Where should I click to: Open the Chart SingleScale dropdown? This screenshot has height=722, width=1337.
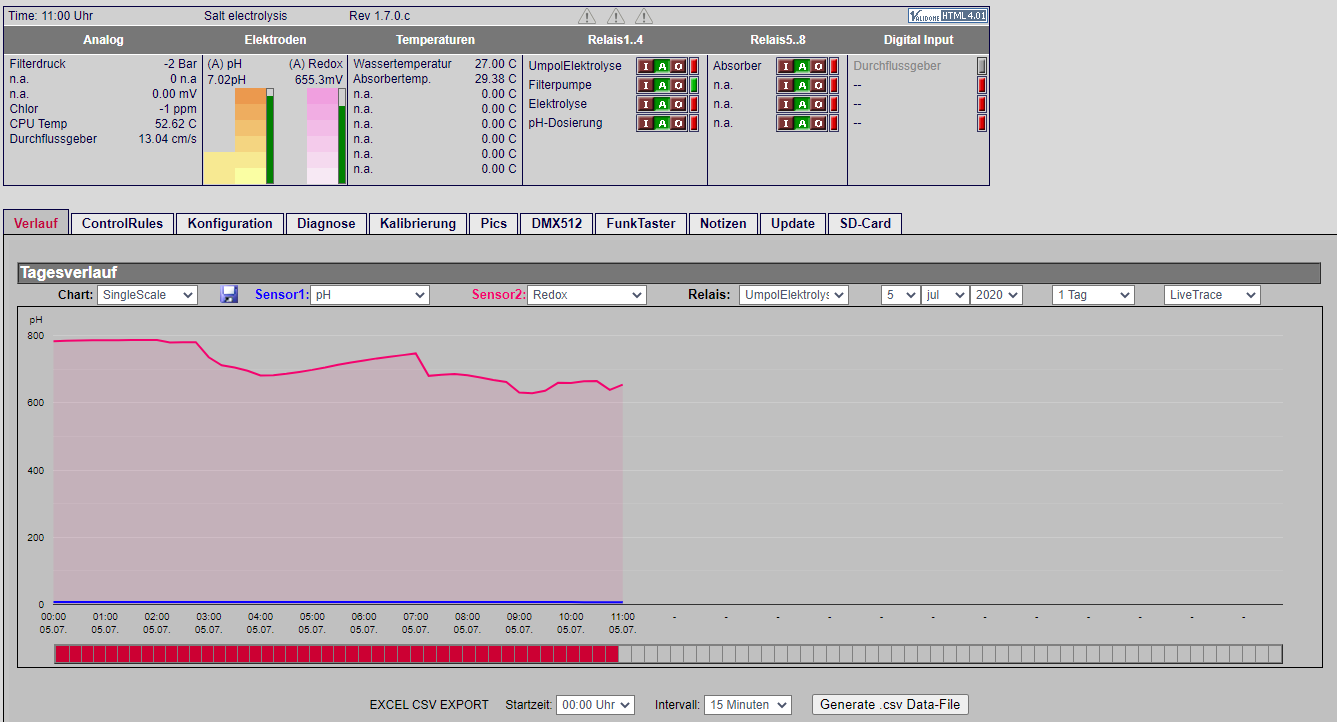point(148,295)
